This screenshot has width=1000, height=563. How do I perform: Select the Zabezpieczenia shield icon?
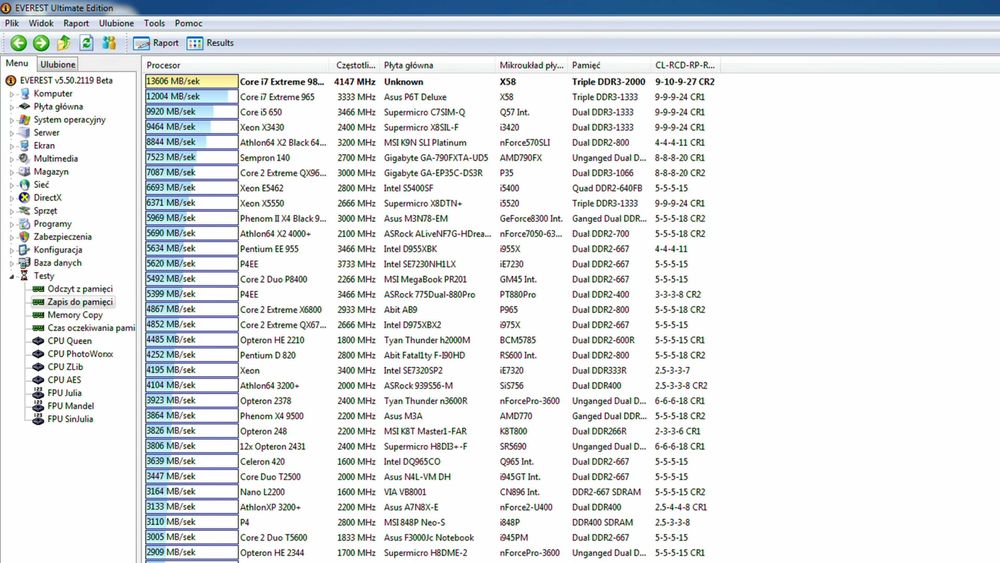pos(24,237)
